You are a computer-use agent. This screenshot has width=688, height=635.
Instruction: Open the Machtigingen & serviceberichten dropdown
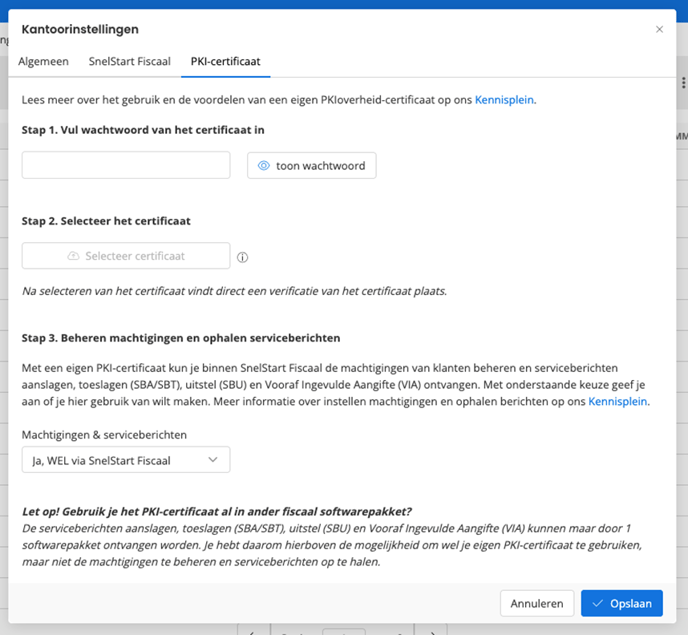pyautogui.click(x=126, y=460)
